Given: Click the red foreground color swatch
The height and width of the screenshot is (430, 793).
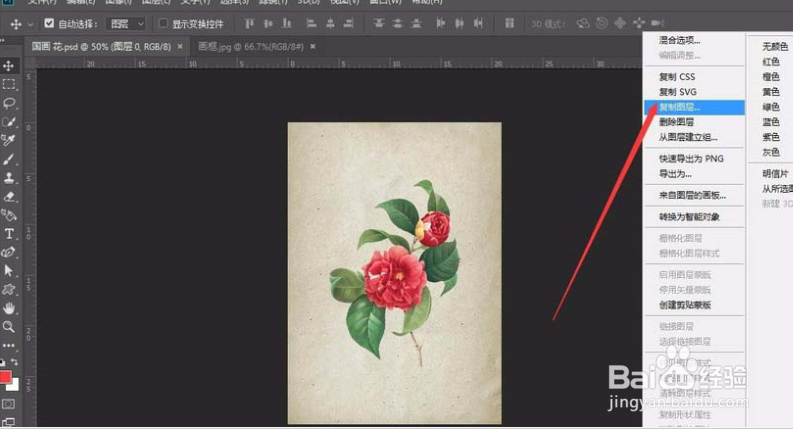Looking at the screenshot, I should (x=5, y=376).
